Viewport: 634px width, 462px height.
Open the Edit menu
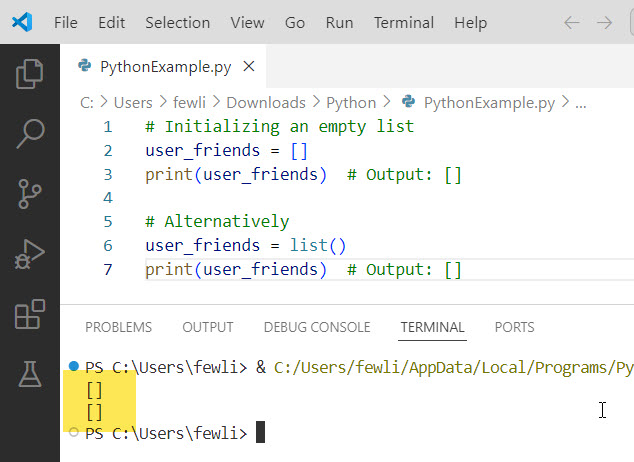coord(112,23)
